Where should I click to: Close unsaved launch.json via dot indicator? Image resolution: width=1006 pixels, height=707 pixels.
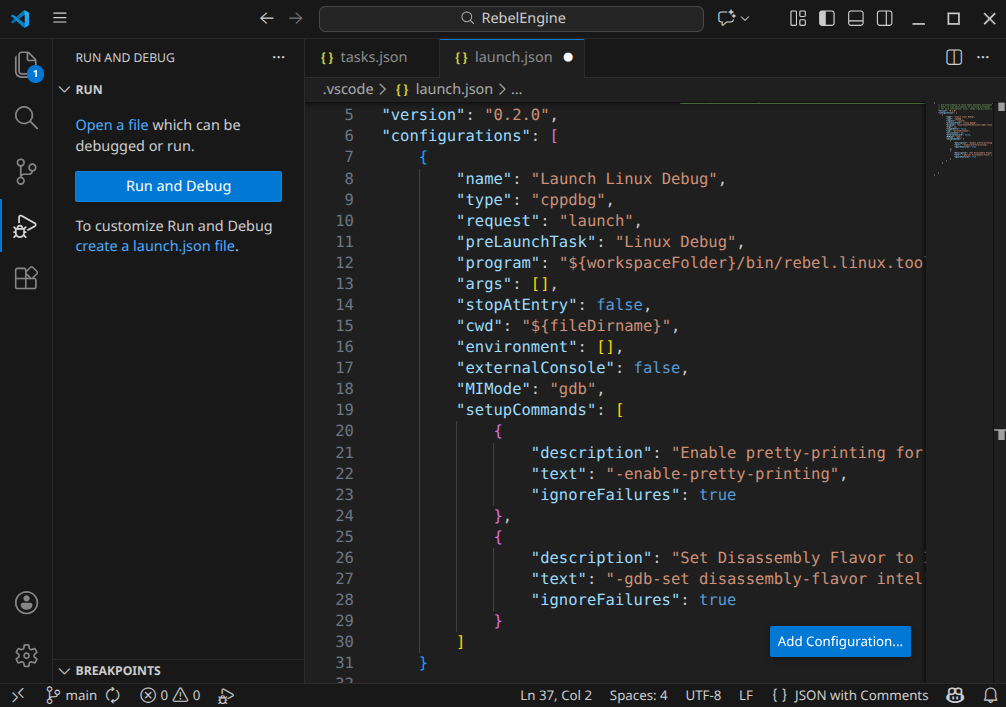tap(568, 57)
